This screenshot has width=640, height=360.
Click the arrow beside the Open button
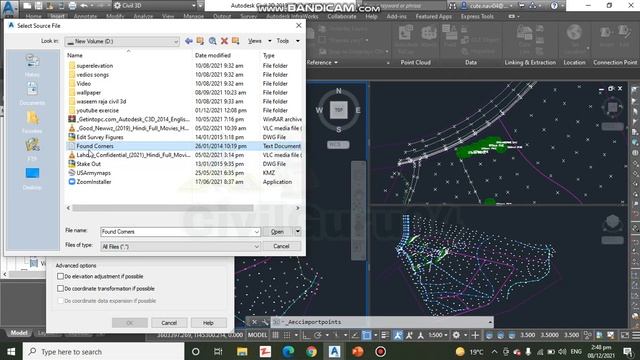(298, 231)
